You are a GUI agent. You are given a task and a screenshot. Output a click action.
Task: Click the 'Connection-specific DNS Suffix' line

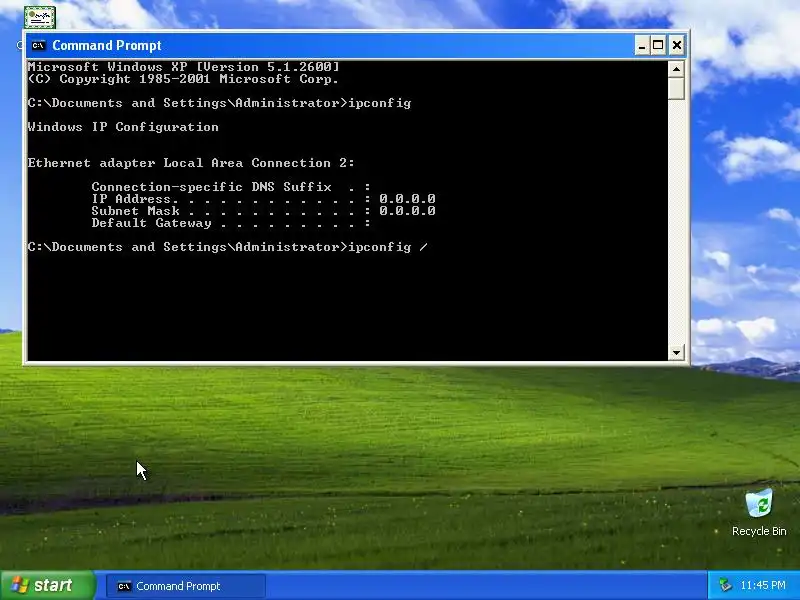231,187
